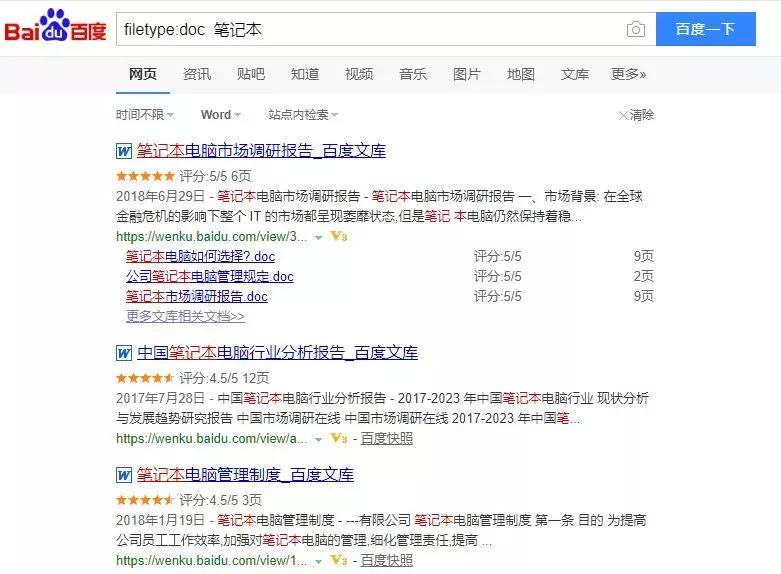This screenshot has width=781, height=574.
Task: Click V3 badge of wenku.baidu.com/view/a result
Action: tap(339, 438)
